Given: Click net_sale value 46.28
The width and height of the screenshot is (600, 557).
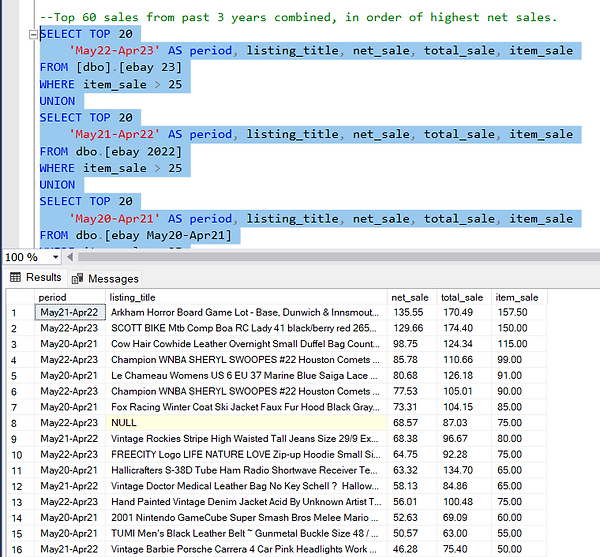Looking at the screenshot, I should [x=406, y=549].
